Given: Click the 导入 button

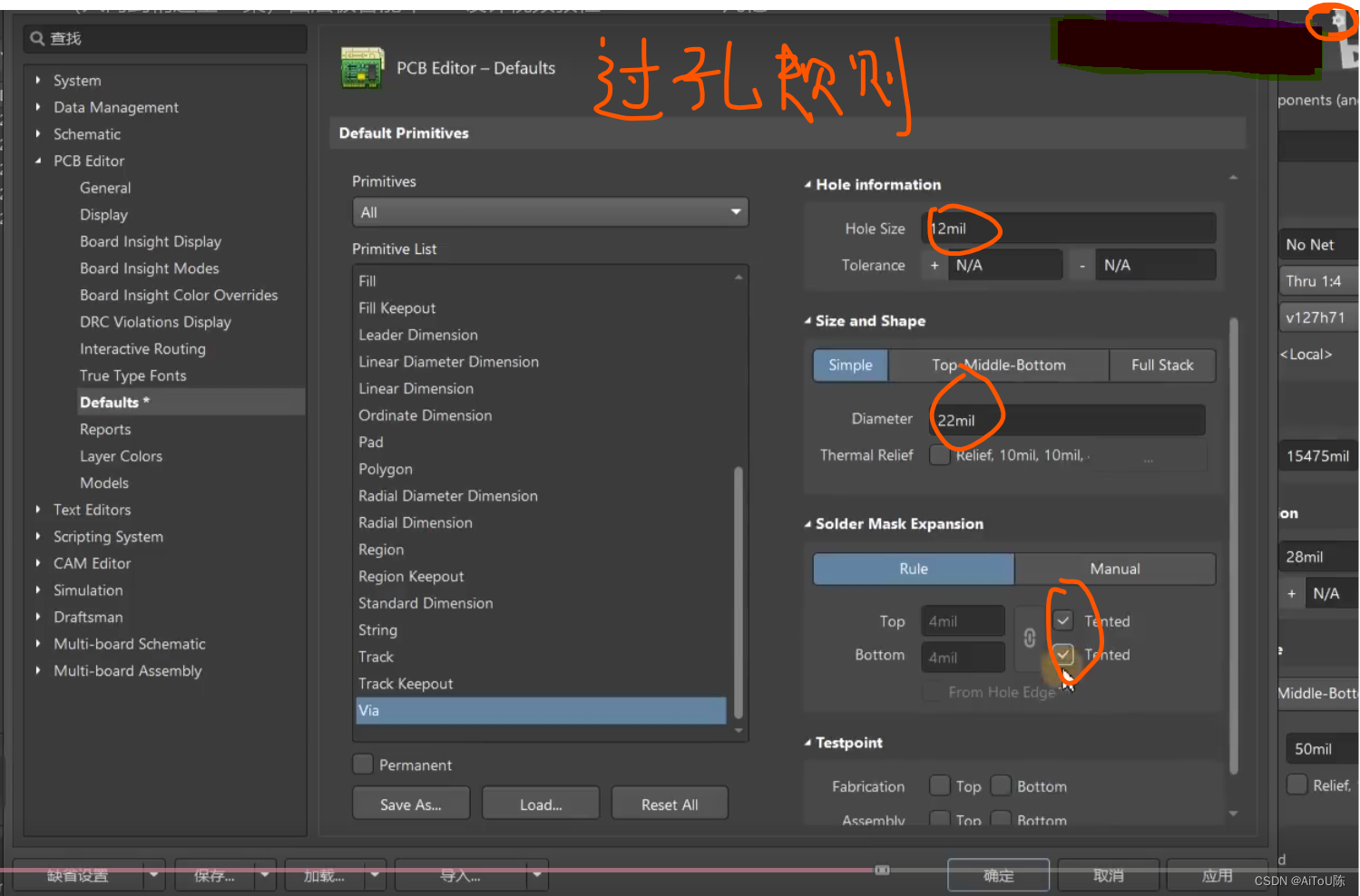Looking at the screenshot, I should click(460, 875).
